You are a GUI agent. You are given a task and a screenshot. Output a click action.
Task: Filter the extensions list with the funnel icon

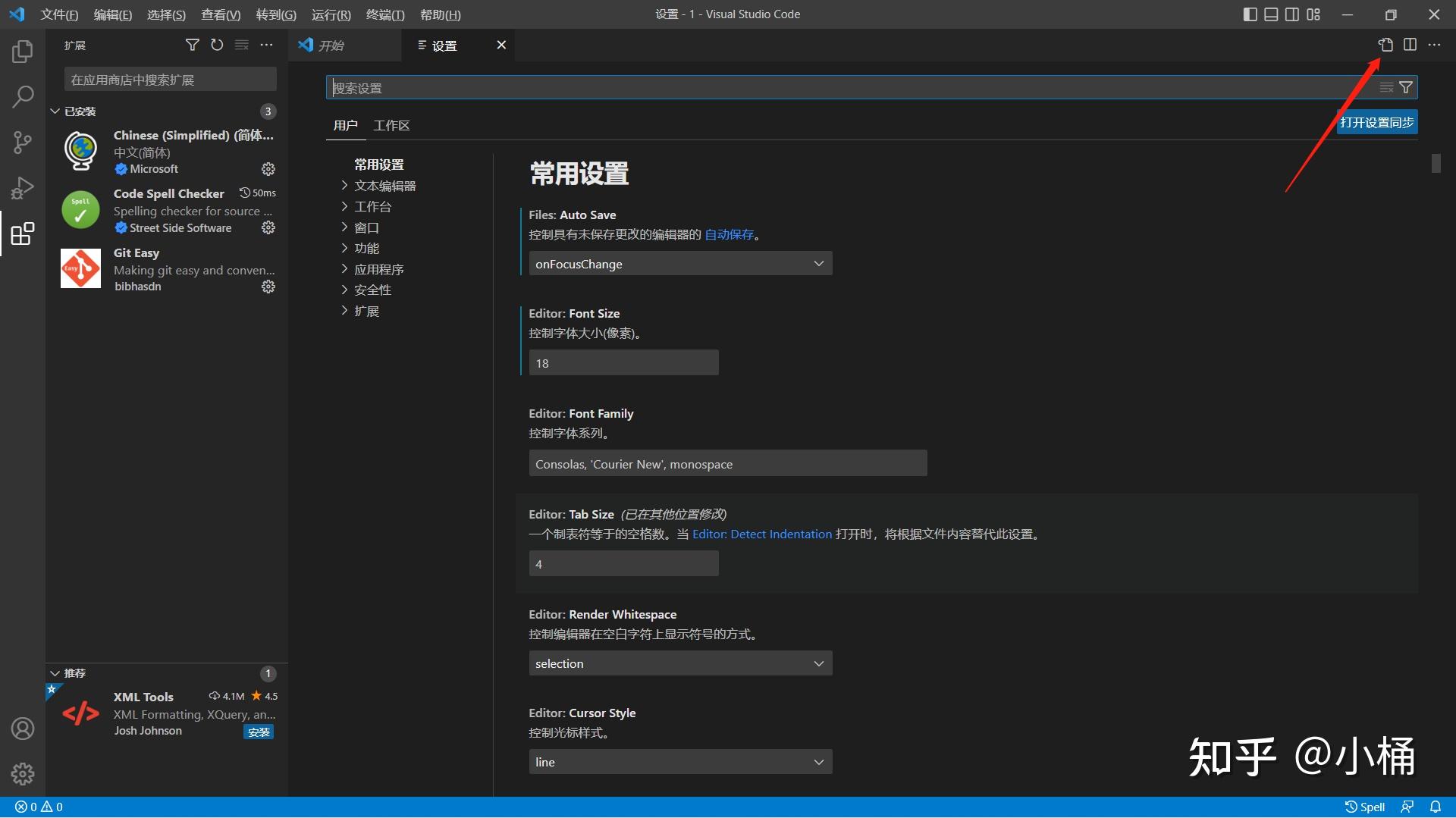[x=192, y=45]
